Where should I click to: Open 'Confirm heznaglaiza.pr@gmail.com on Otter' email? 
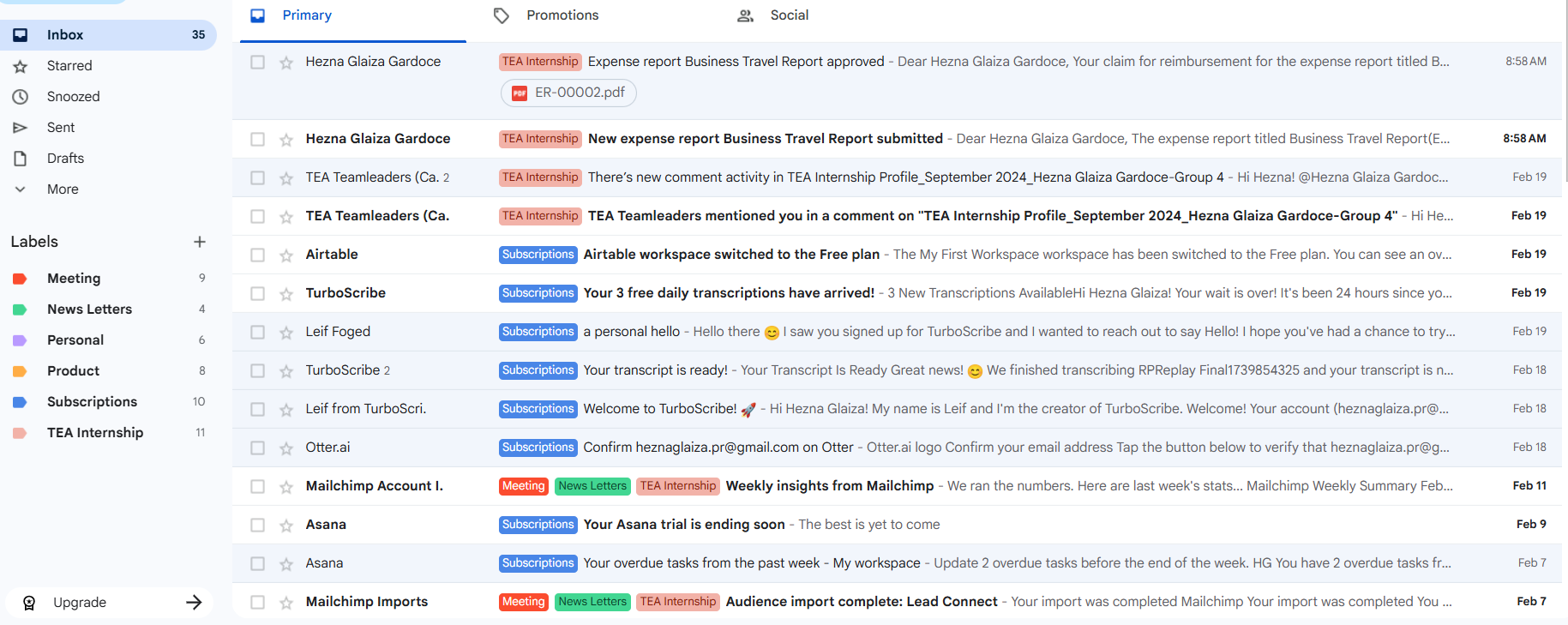(897, 448)
